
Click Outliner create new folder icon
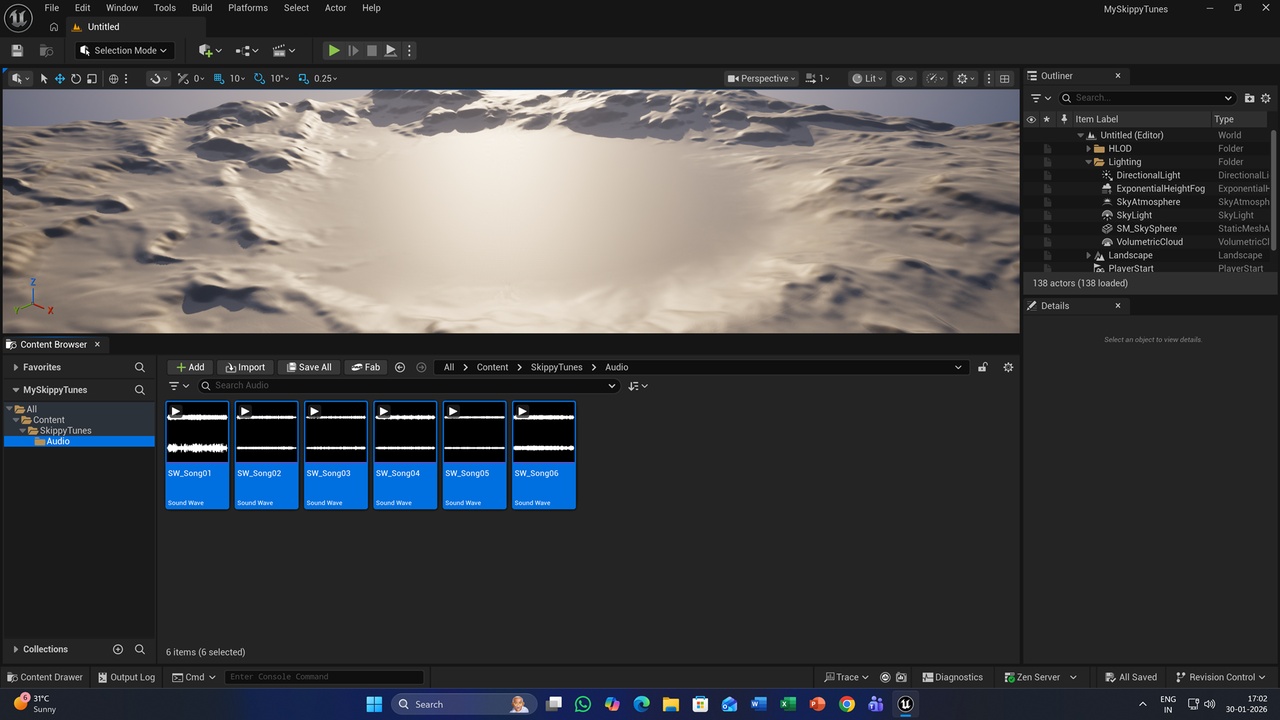coord(1249,98)
